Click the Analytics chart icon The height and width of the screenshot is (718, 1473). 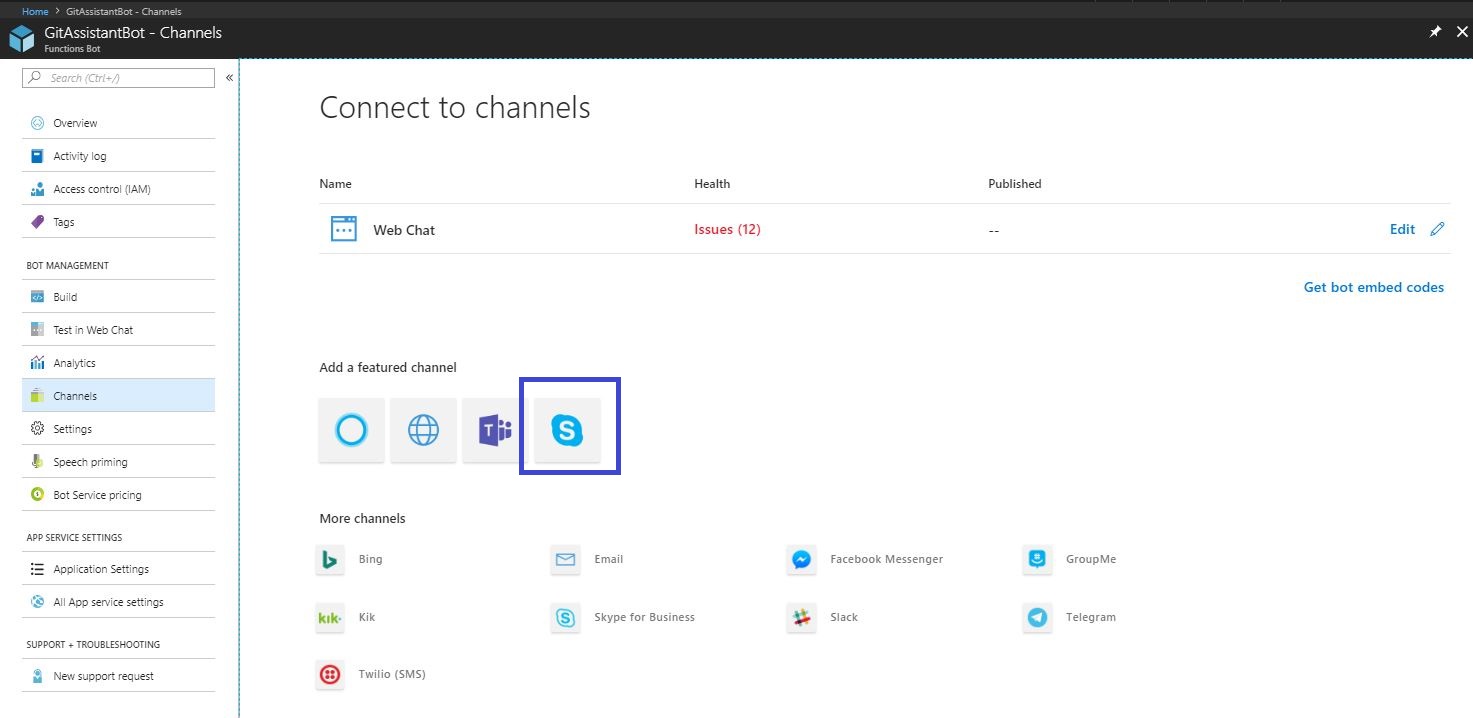pos(38,363)
